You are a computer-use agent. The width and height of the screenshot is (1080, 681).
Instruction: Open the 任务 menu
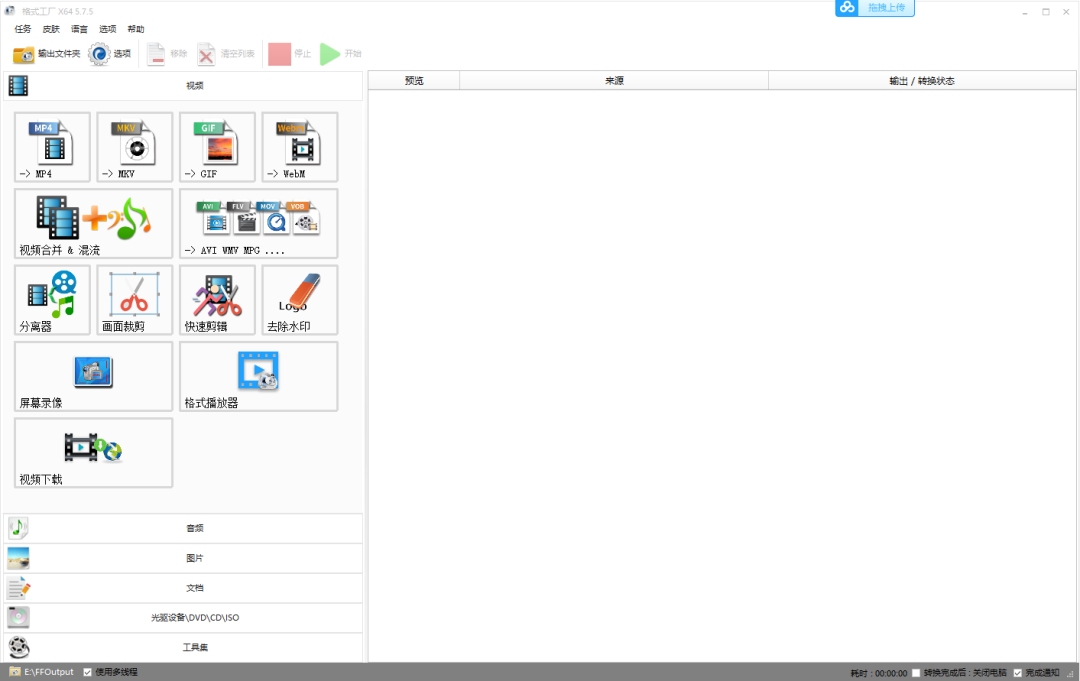pos(23,29)
